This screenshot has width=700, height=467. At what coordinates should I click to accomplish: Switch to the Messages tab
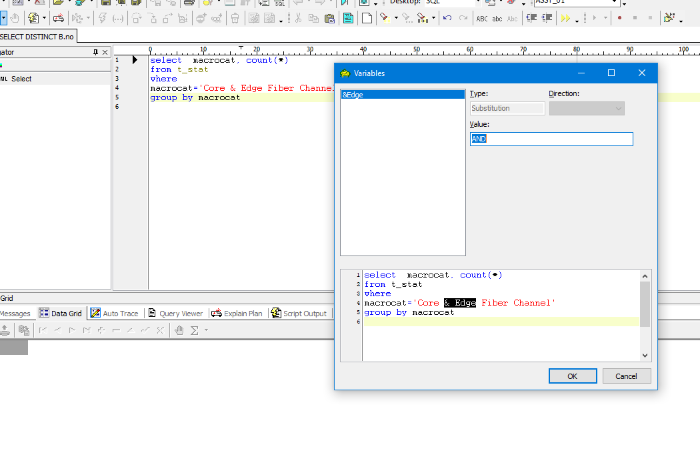click(15, 313)
